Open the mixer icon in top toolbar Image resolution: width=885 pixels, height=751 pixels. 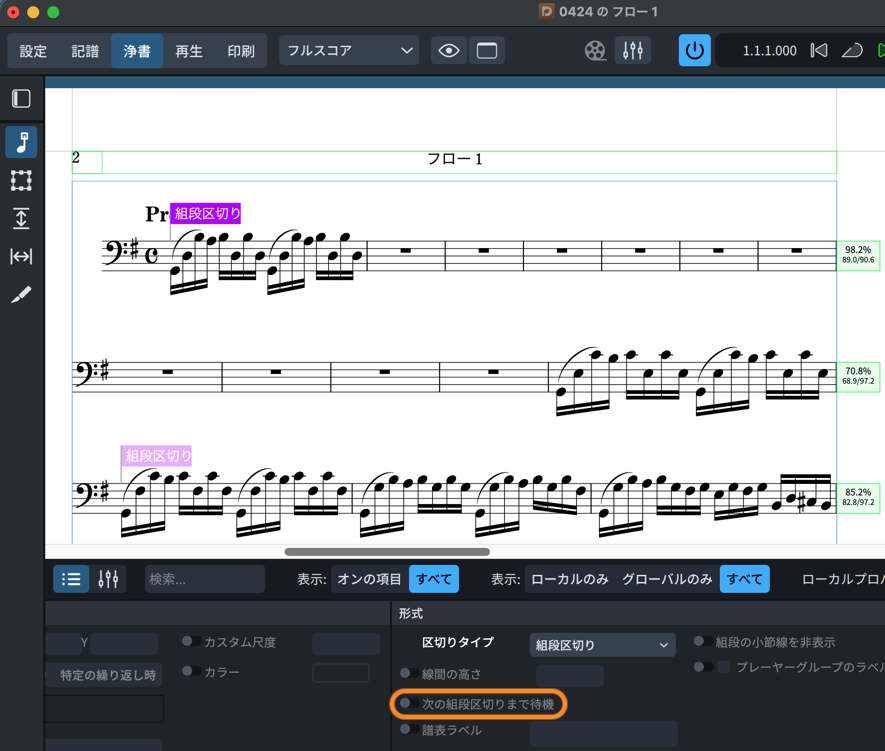633,51
